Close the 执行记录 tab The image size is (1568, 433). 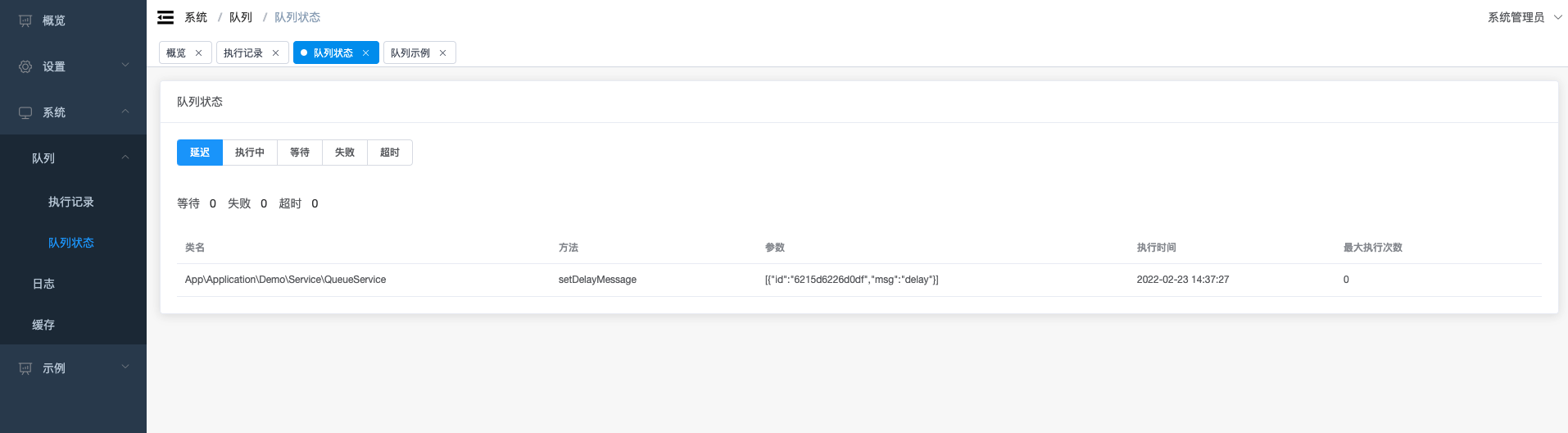pyautogui.click(x=275, y=53)
